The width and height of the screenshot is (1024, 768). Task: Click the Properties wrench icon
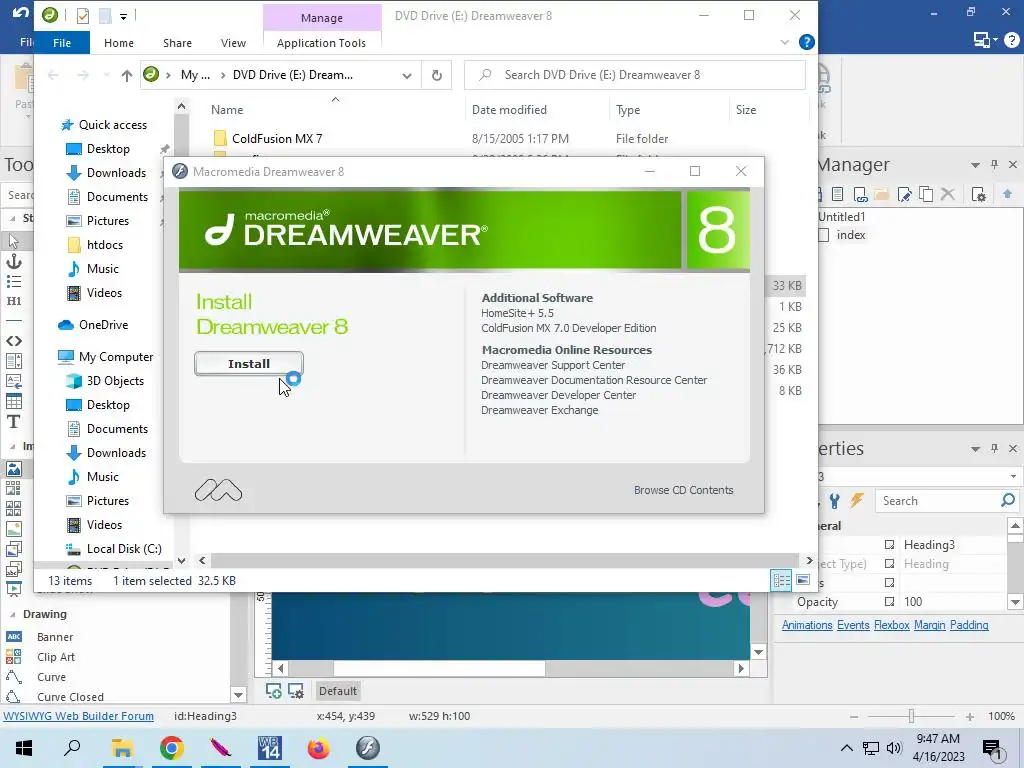[x=835, y=501]
